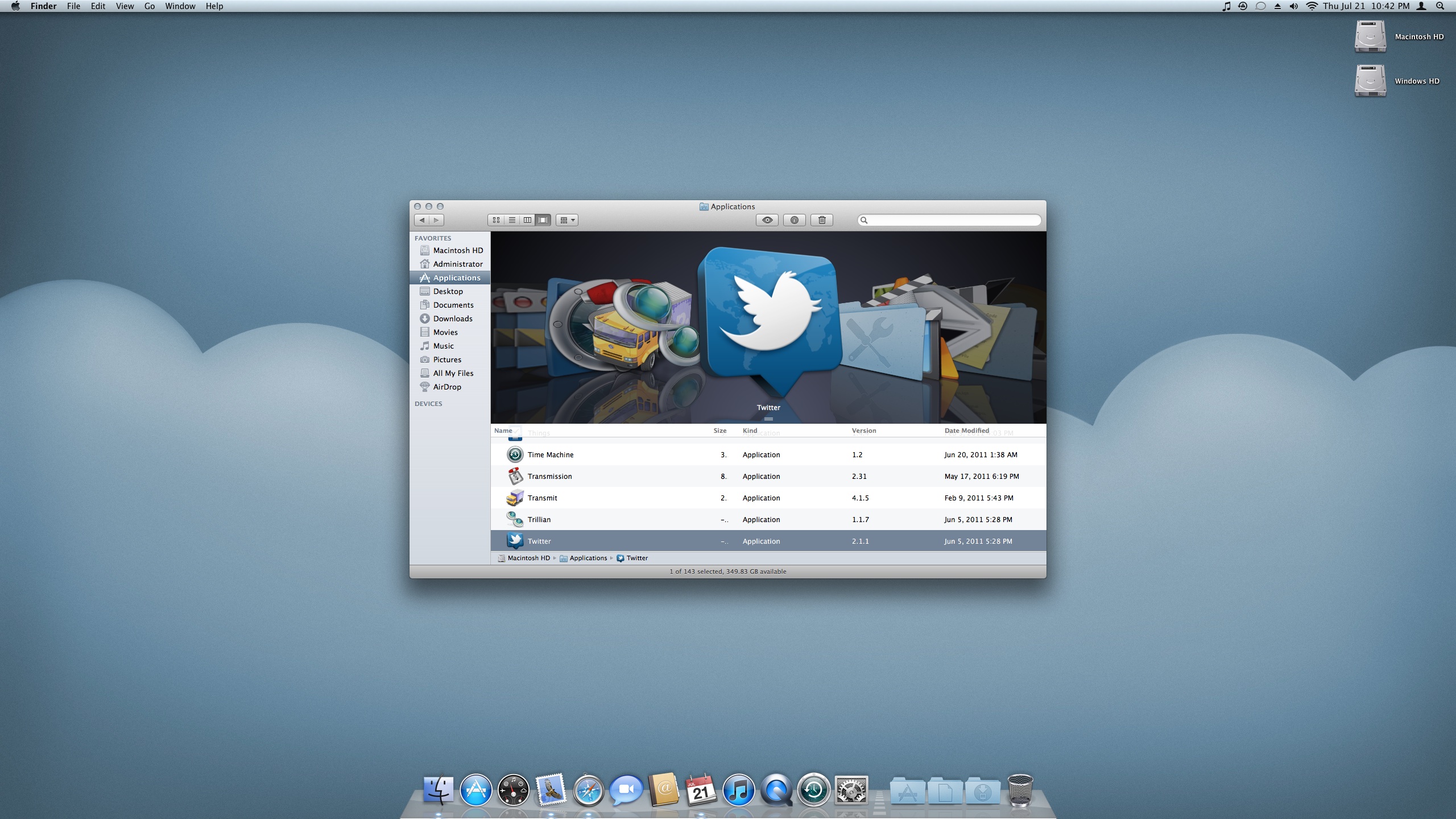Click Macintosh HD in the path bar

coord(524,558)
